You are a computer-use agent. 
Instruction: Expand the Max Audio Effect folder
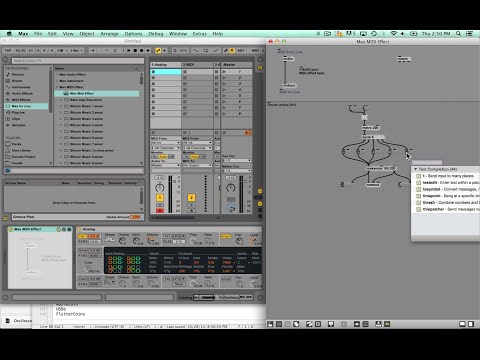click(x=57, y=74)
